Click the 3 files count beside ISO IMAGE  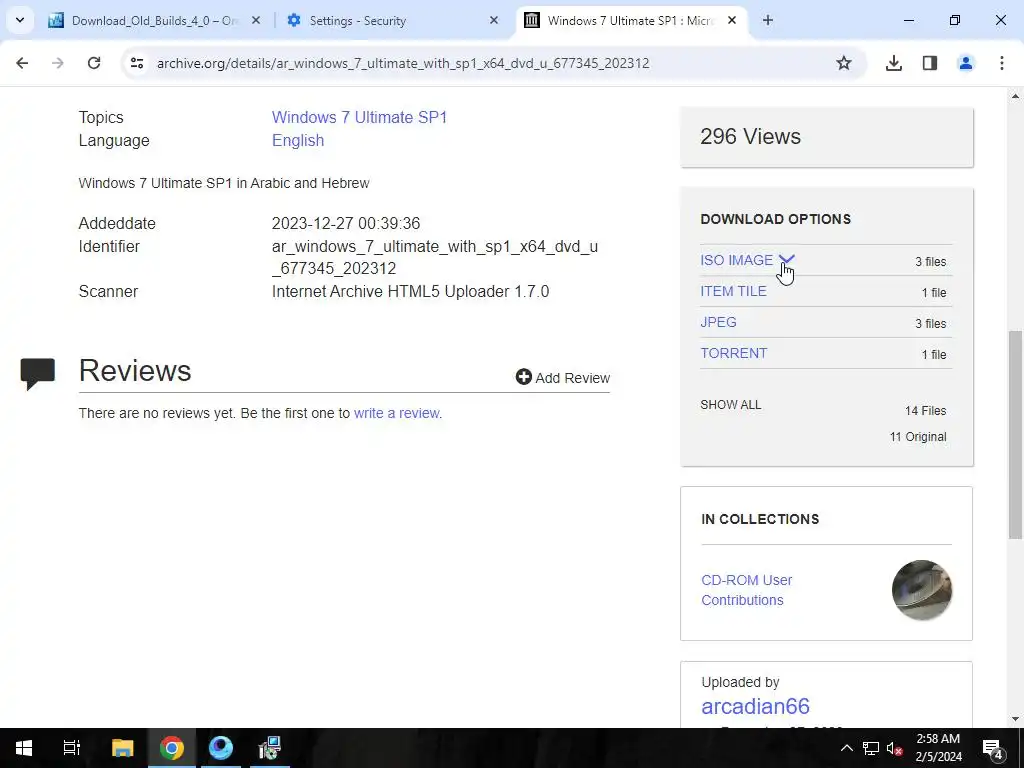(x=930, y=262)
